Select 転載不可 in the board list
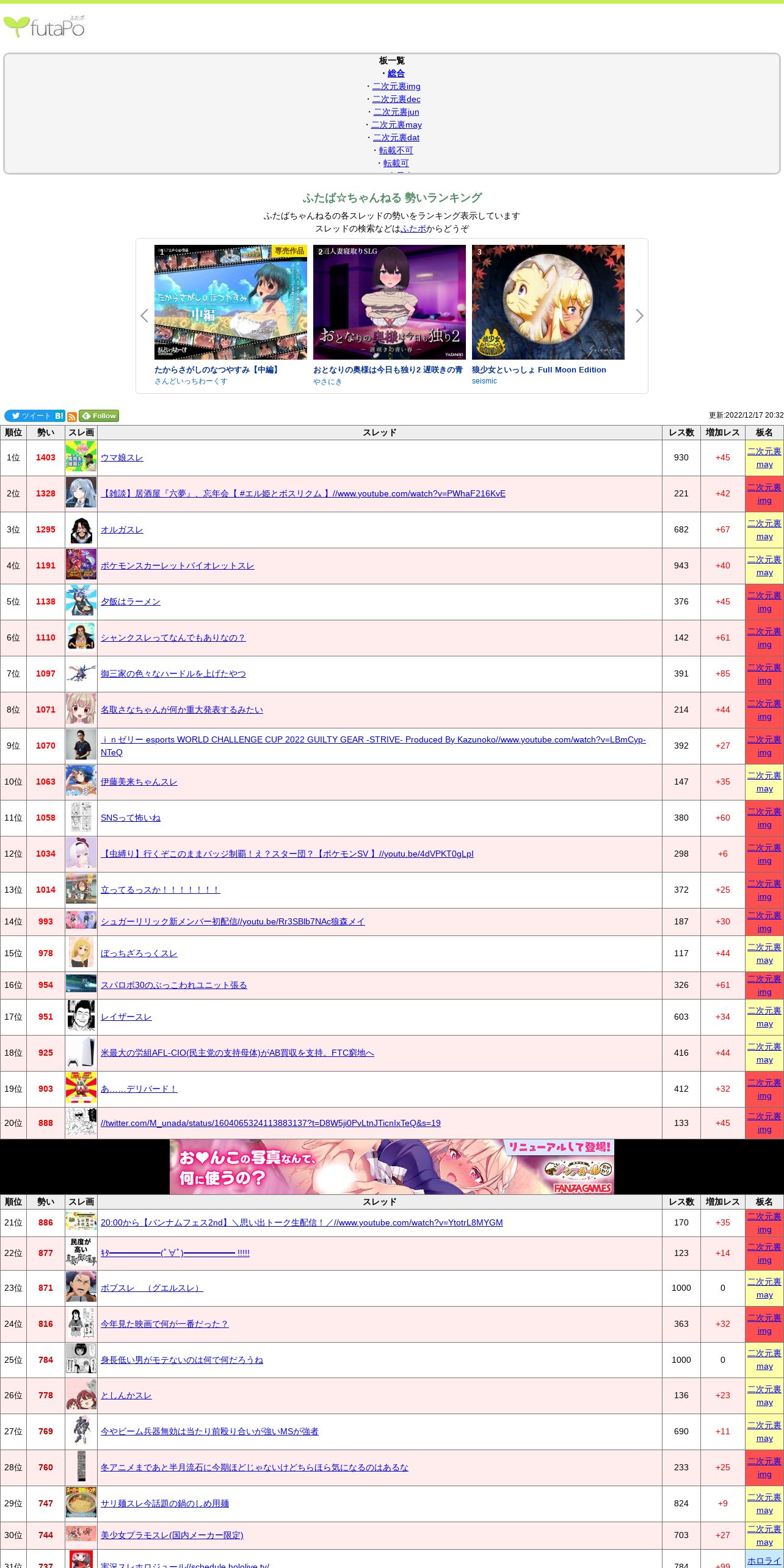 (x=396, y=150)
